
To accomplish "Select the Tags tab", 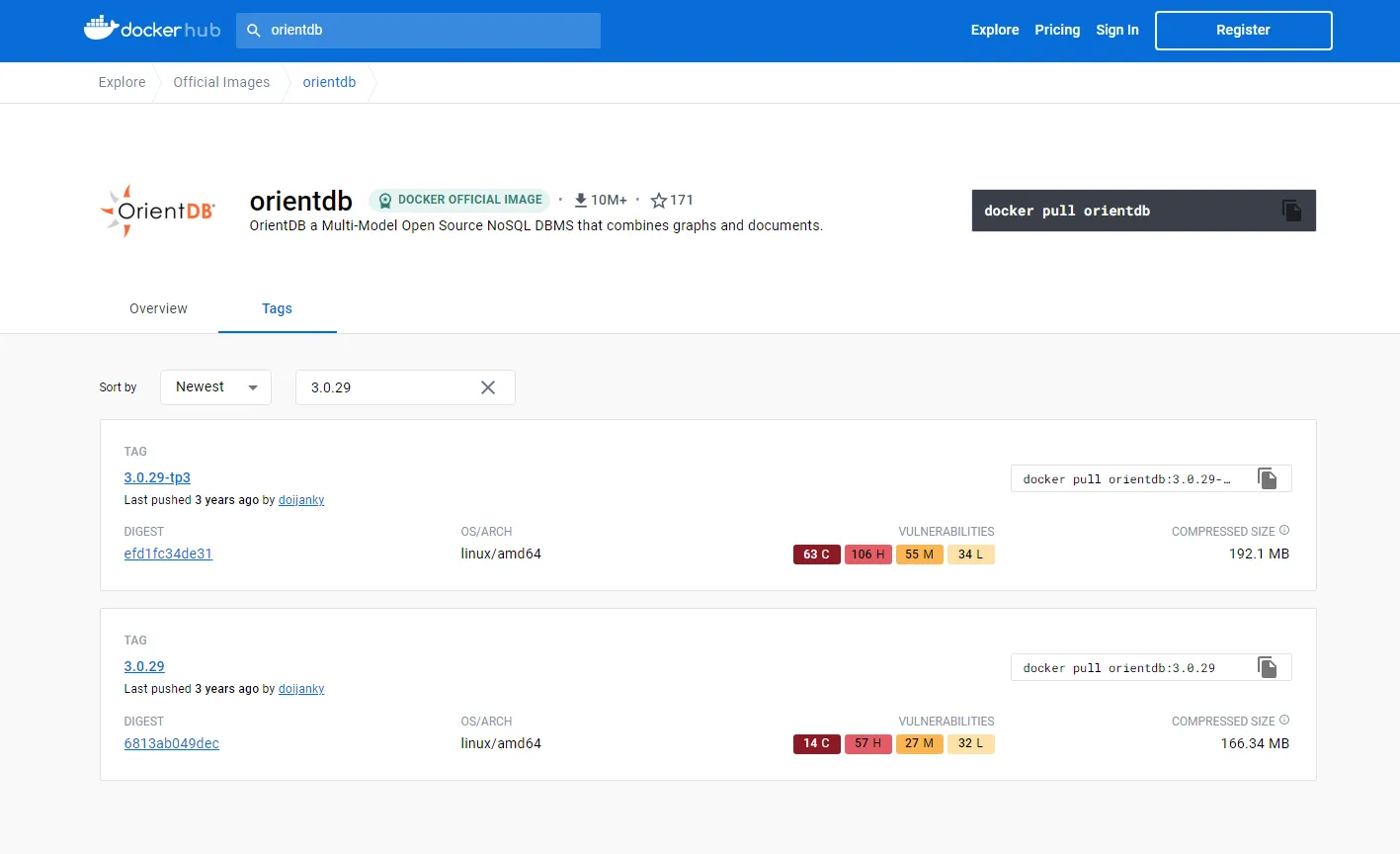I will pos(277,308).
